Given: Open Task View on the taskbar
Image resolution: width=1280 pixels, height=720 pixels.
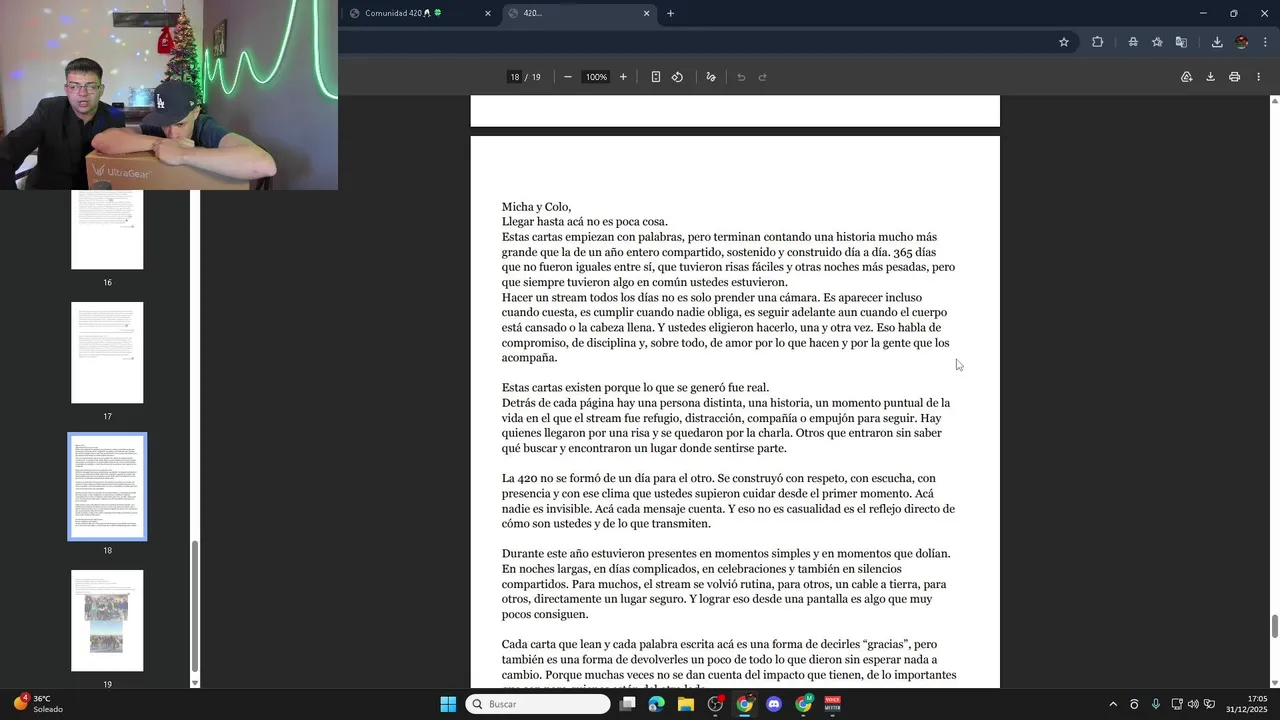Looking at the screenshot, I should 627,704.
